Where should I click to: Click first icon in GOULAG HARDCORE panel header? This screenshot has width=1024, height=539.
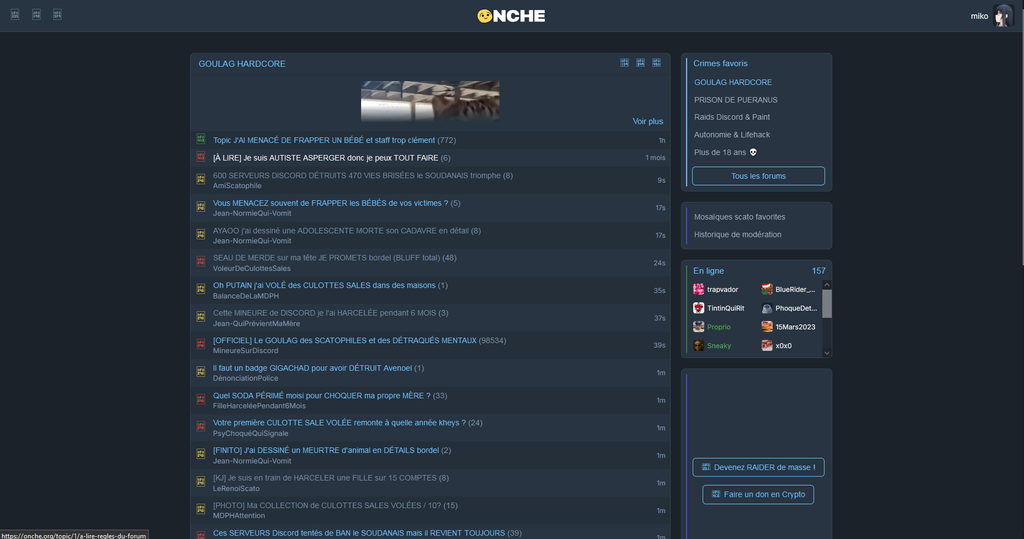pos(624,63)
